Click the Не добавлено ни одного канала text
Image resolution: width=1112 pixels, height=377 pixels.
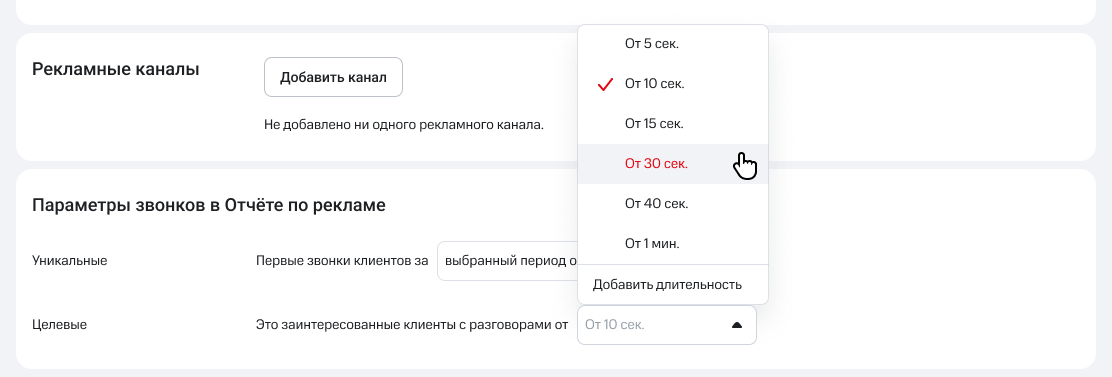point(404,125)
